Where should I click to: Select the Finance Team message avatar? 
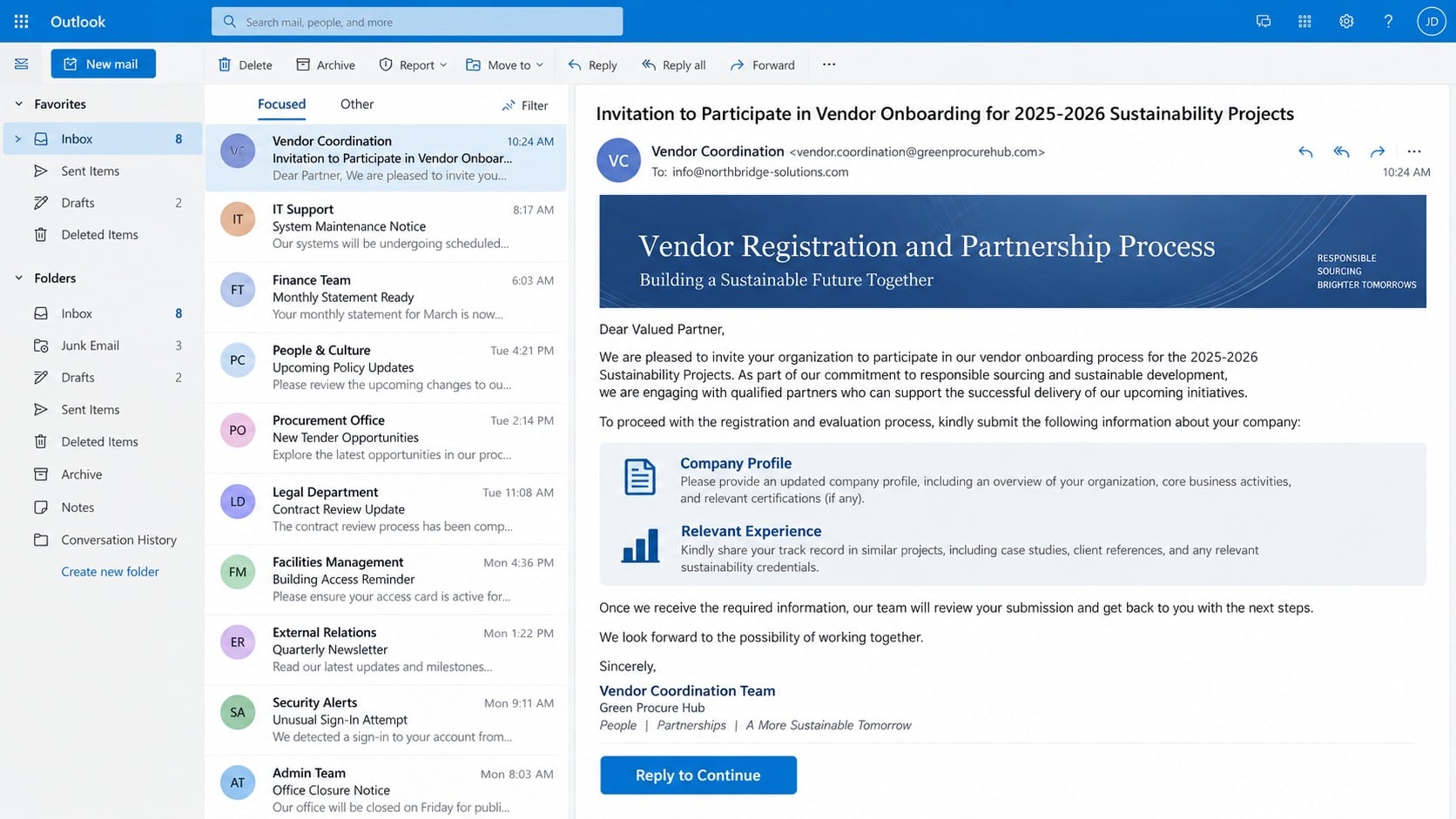tap(238, 290)
